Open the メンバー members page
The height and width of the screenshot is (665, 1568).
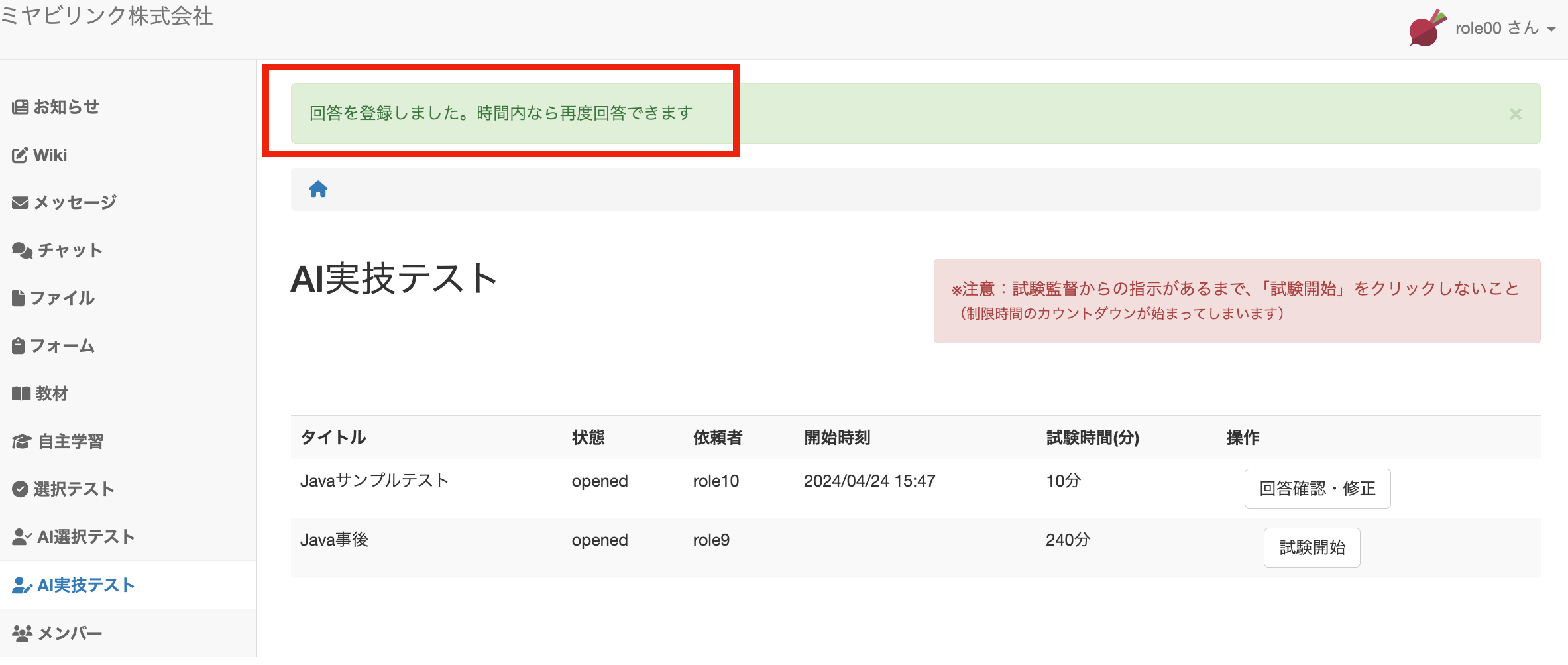click(69, 634)
